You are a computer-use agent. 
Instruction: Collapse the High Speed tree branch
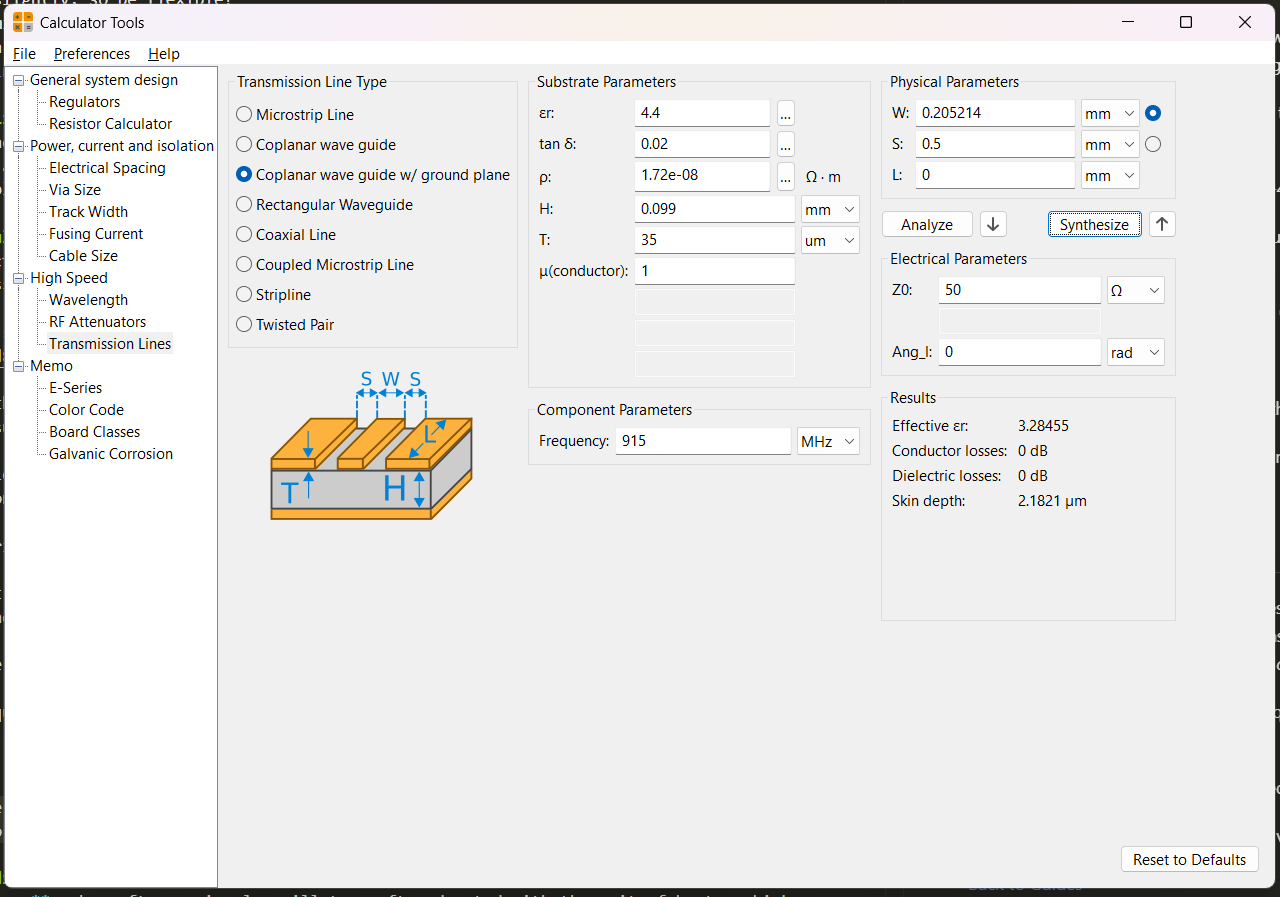[x=16, y=277]
